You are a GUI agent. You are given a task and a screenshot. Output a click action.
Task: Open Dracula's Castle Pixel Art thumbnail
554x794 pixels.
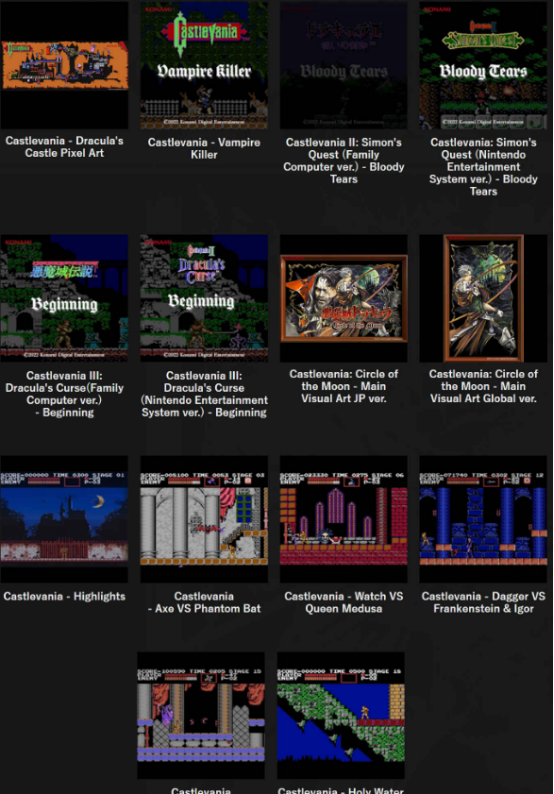tap(64, 65)
